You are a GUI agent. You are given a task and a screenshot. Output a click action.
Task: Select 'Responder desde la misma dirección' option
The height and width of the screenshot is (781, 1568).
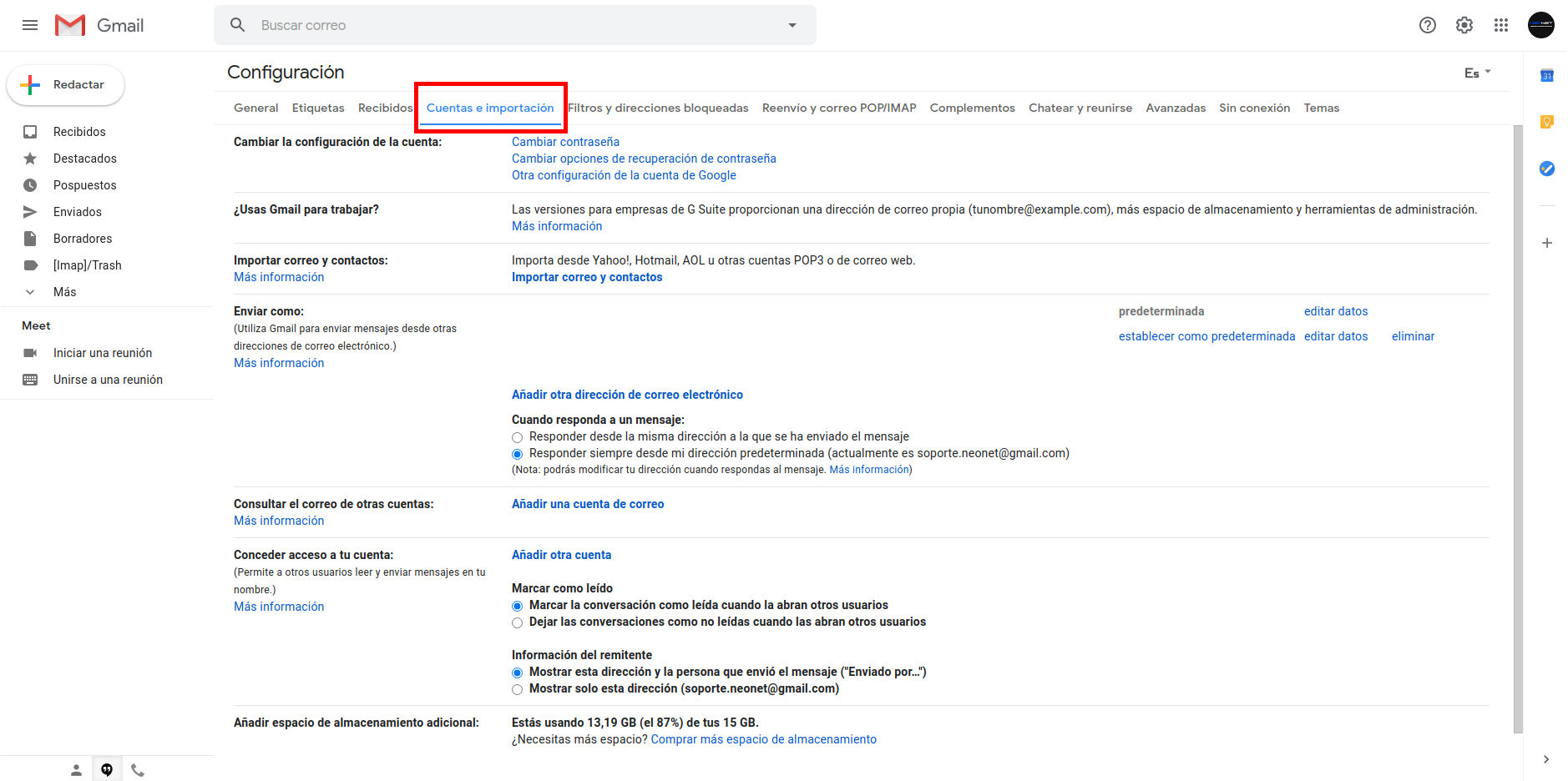pyautogui.click(x=518, y=437)
